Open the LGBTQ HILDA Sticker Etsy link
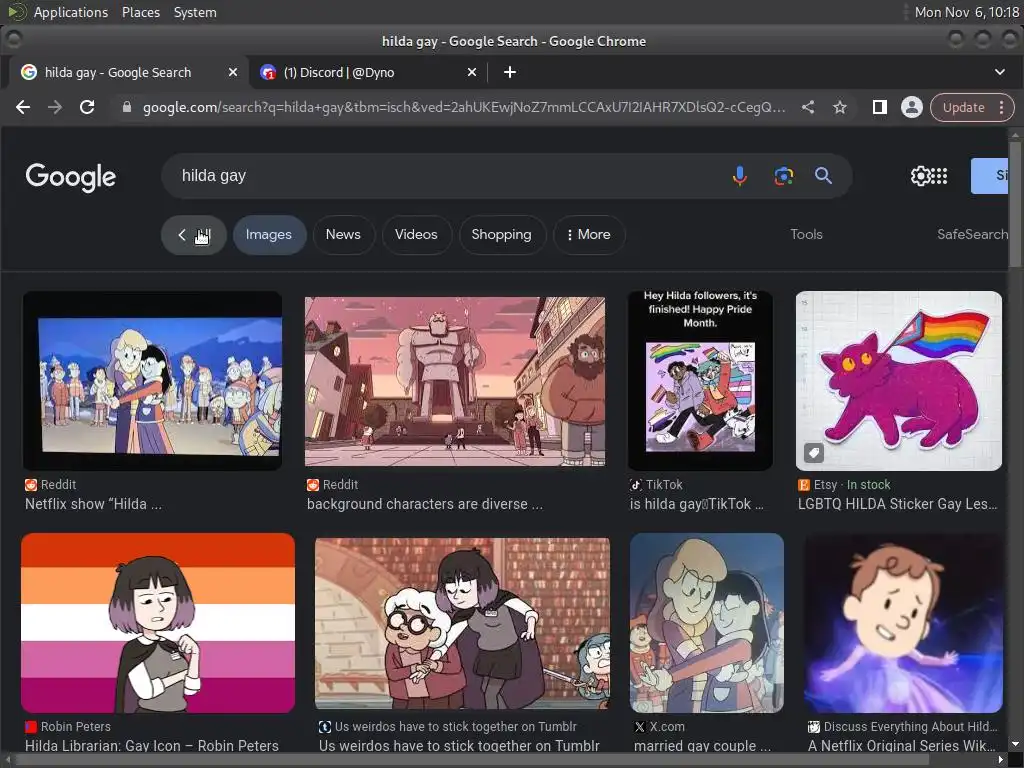The height and width of the screenshot is (768, 1024). [x=897, y=504]
